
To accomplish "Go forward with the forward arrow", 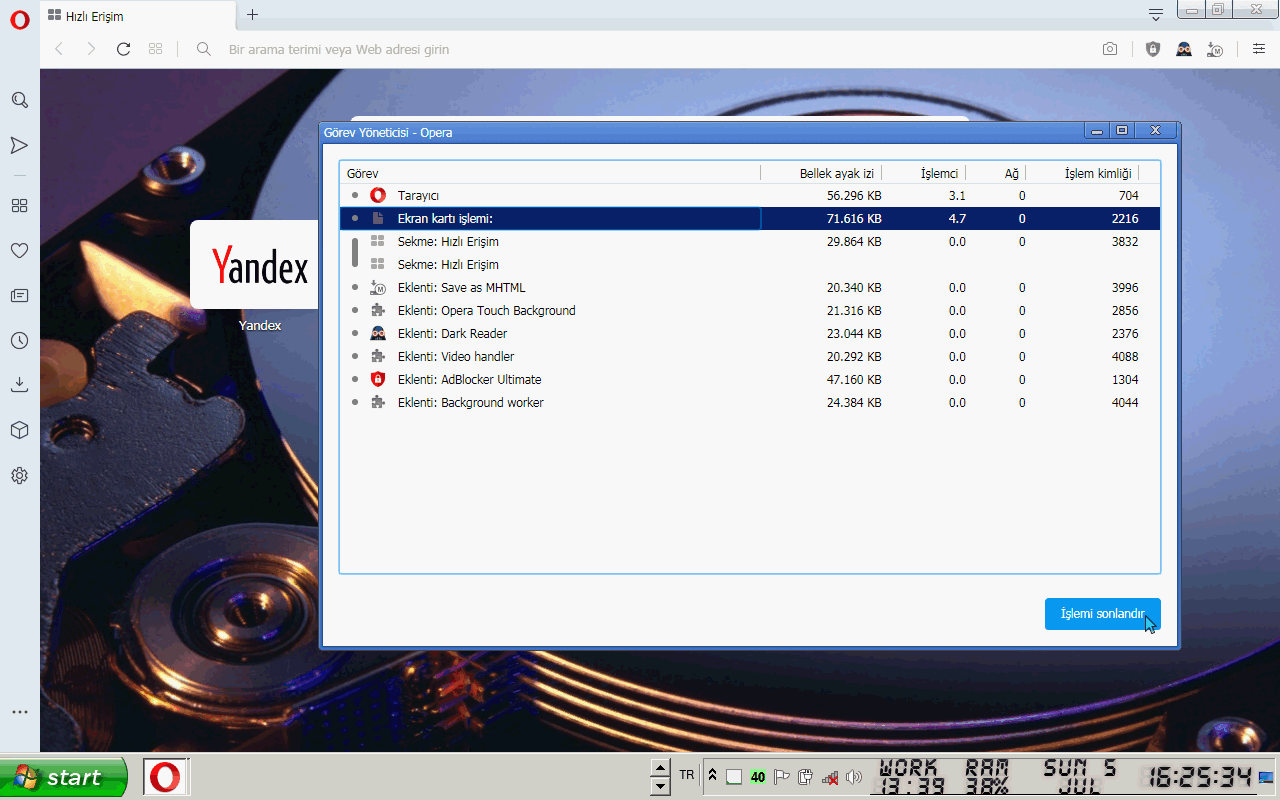I will tap(91, 49).
